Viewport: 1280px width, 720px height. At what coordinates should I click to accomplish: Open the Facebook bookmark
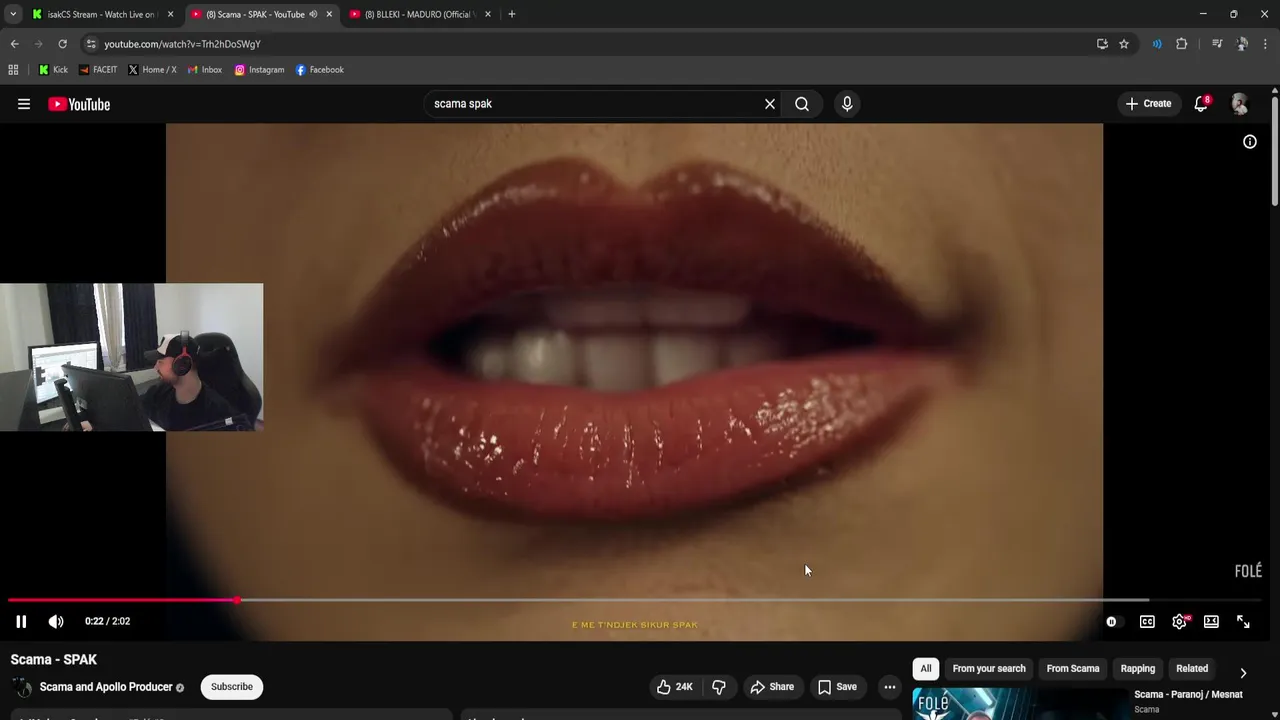[x=320, y=70]
